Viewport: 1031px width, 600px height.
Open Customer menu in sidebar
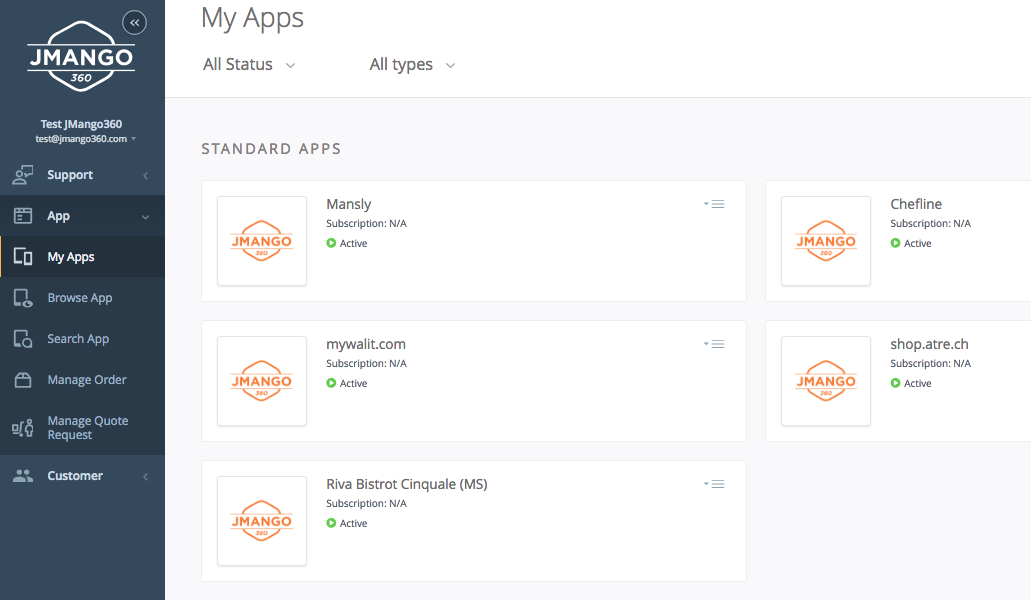coord(82,476)
